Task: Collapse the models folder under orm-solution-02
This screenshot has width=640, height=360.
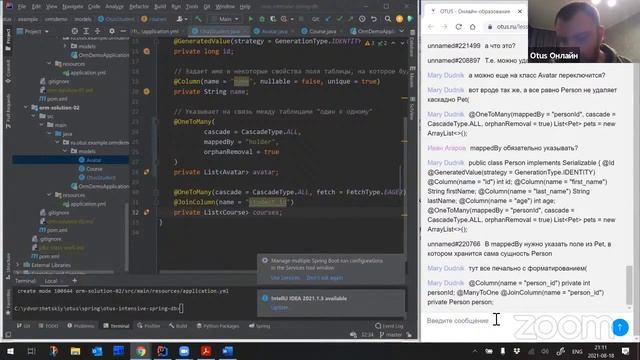Action: click(65, 151)
